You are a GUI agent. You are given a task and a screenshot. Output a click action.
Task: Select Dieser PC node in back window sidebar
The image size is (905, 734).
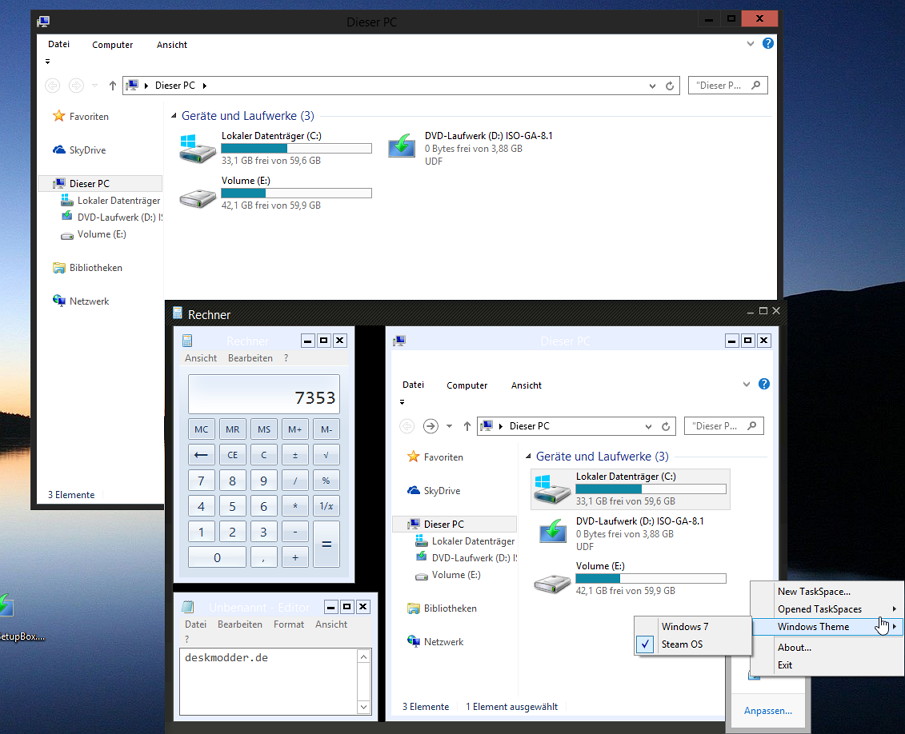tap(100, 184)
